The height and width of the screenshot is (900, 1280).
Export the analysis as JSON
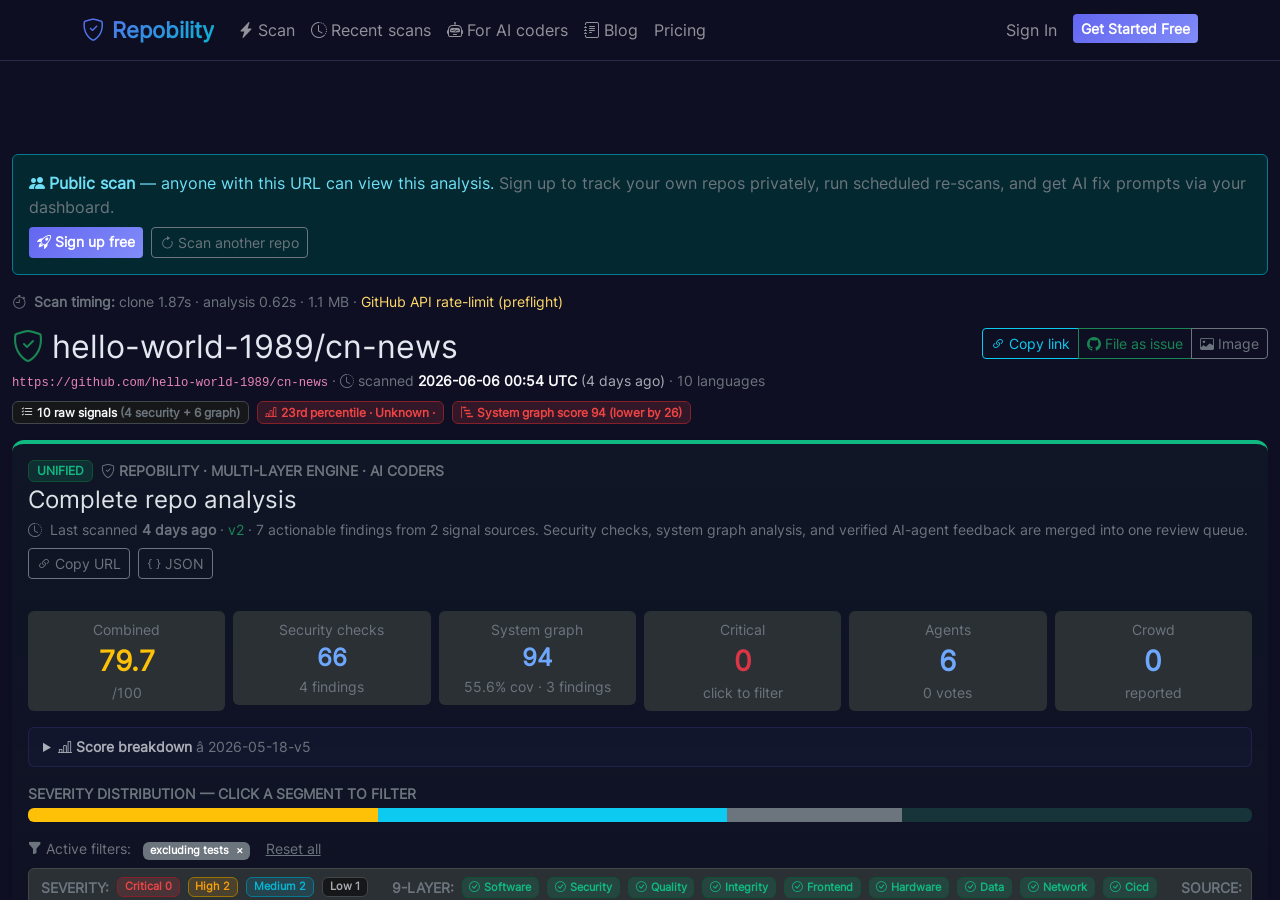[x=175, y=563]
